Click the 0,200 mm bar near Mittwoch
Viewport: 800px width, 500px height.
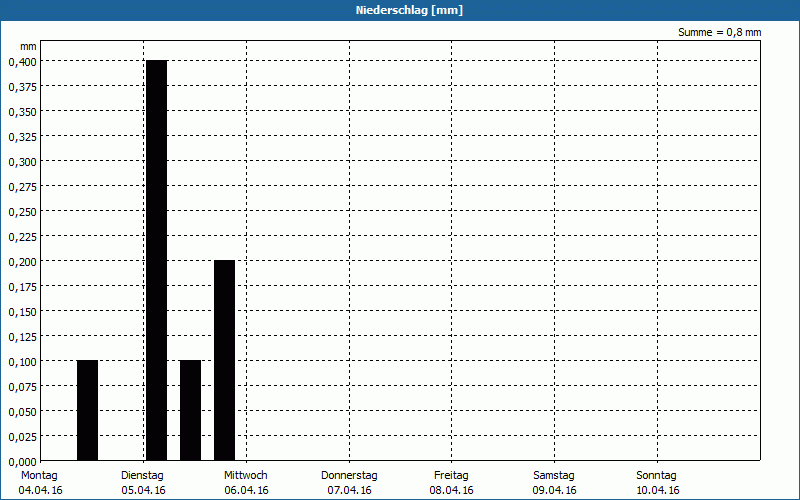[224, 360]
